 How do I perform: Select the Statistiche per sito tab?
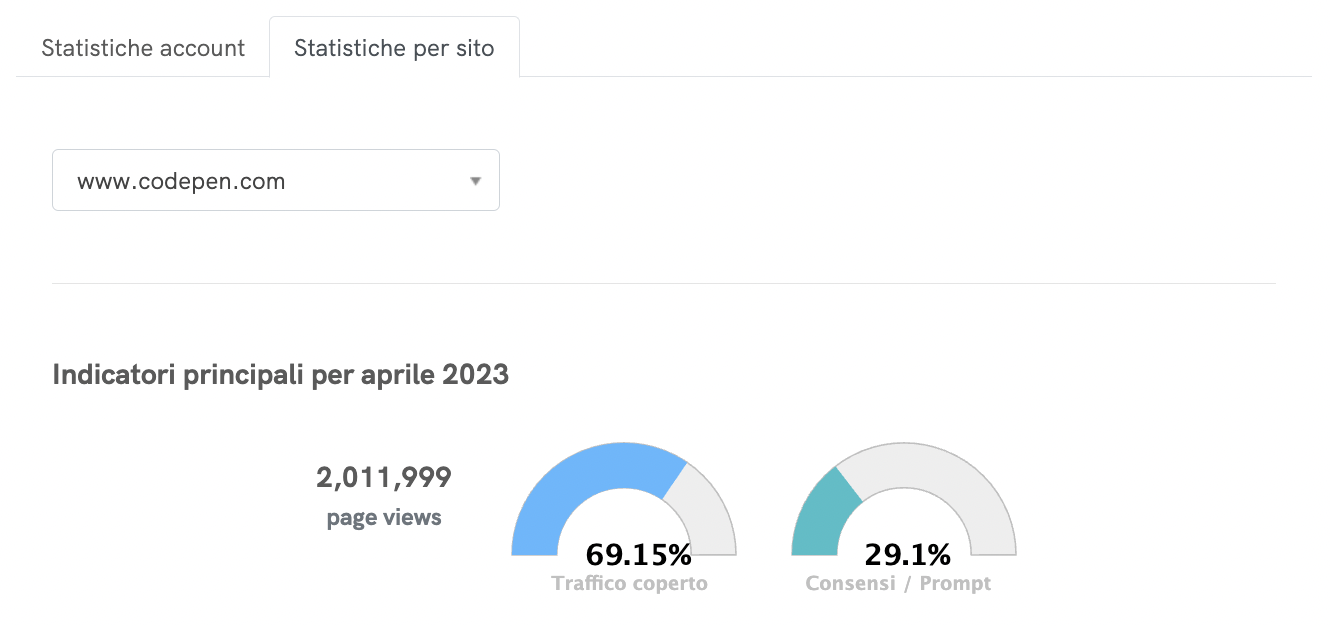[x=394, y=47]
